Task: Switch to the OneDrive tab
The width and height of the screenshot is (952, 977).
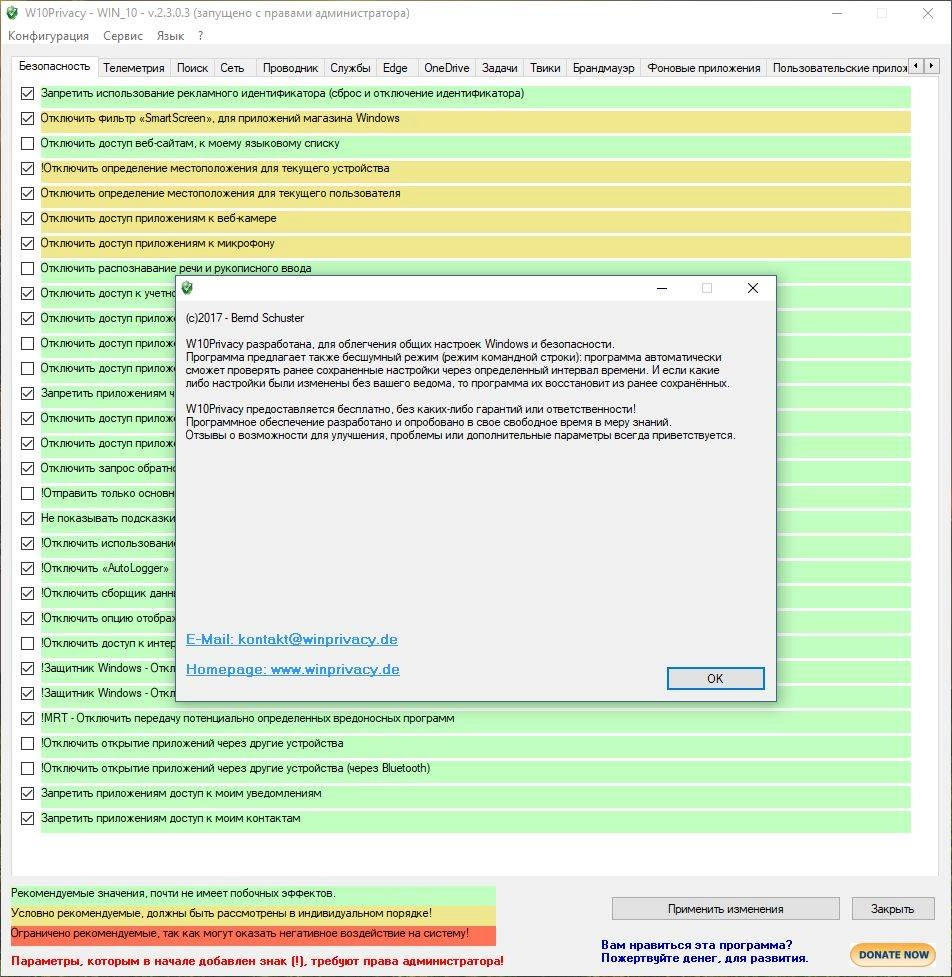Action: click(447, 68)
